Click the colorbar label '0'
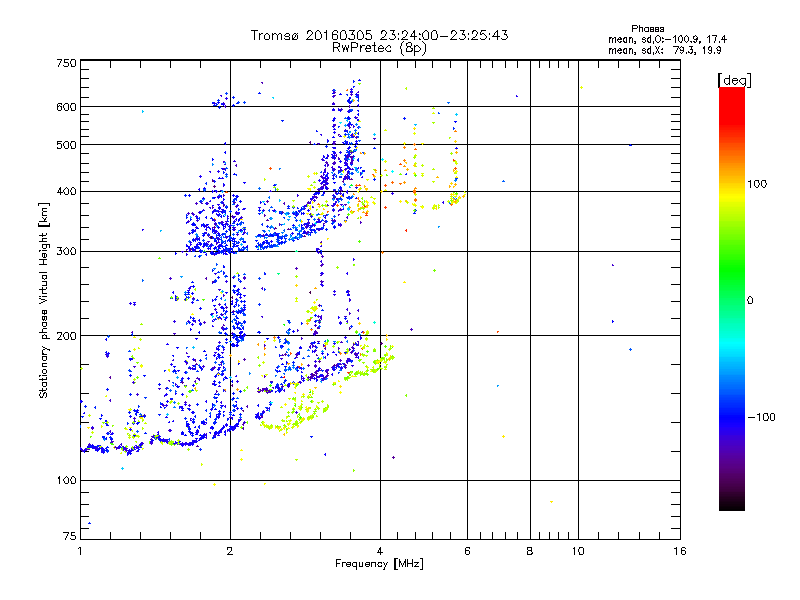 [750, 300]
